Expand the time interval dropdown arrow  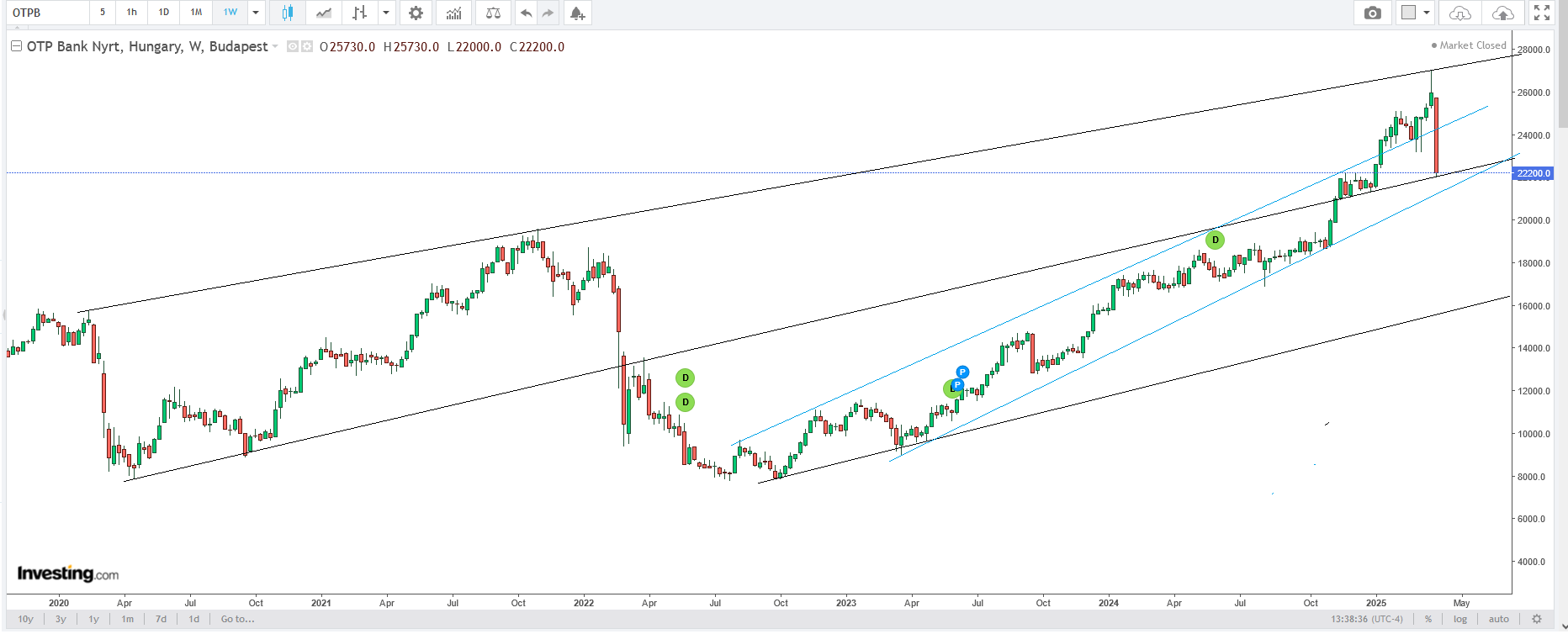click(x=256, y=13)
